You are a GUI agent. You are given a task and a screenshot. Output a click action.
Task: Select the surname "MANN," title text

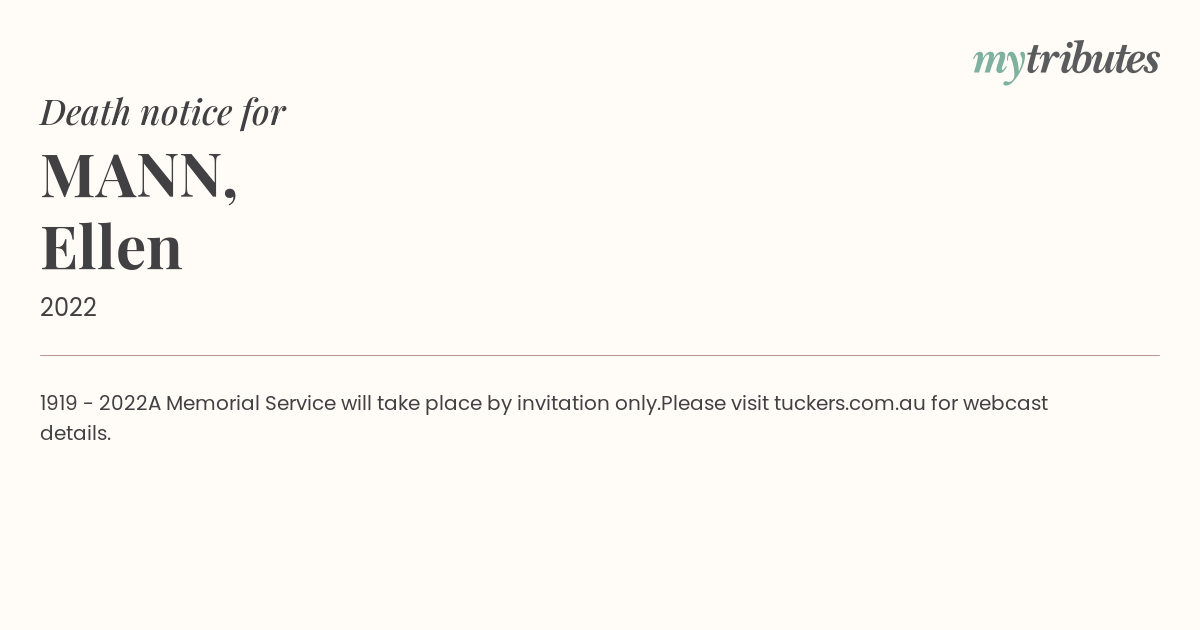click(x=139, y=175)
